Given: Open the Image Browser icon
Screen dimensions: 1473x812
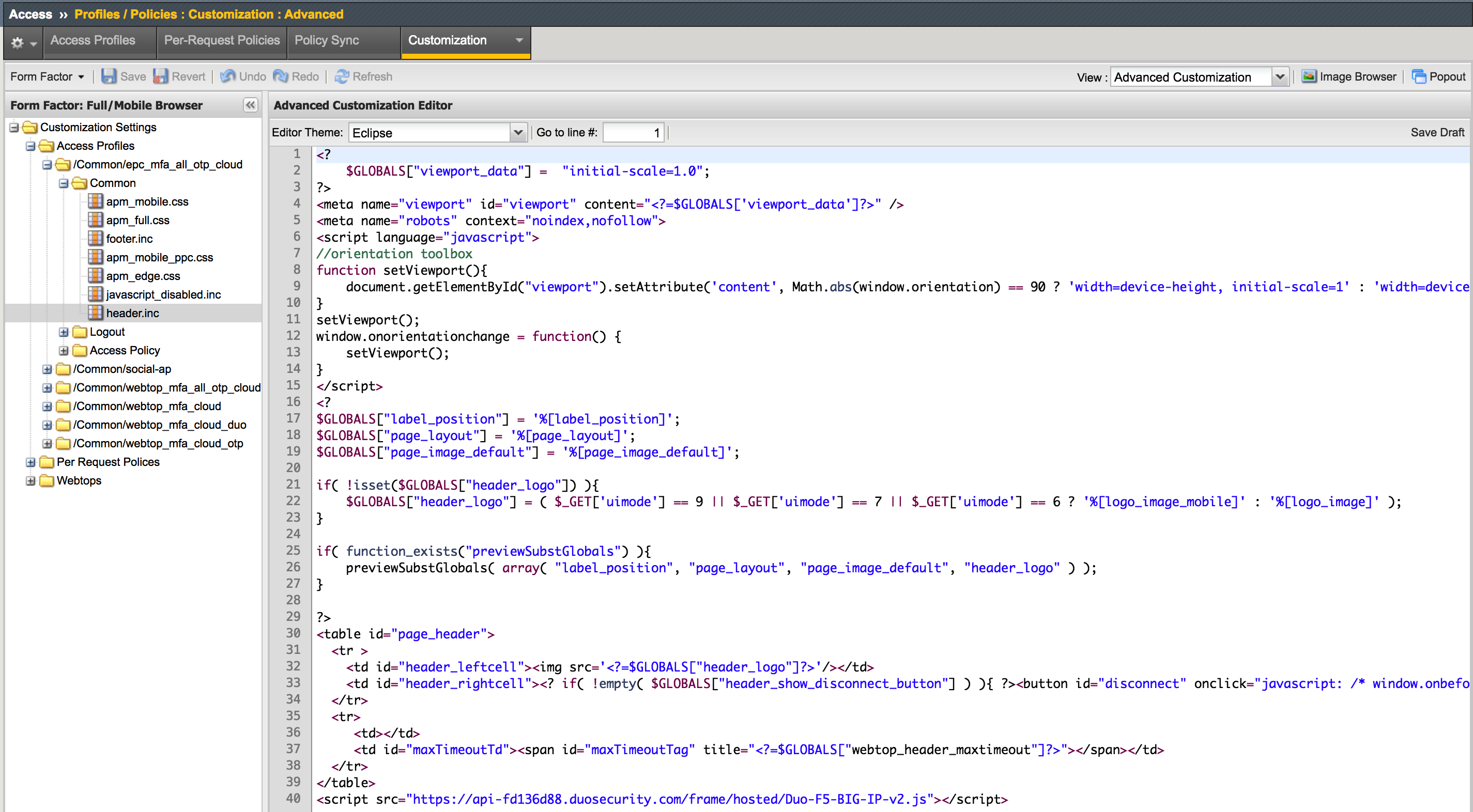Looking at the screenshot, I should click(1309, 76).
